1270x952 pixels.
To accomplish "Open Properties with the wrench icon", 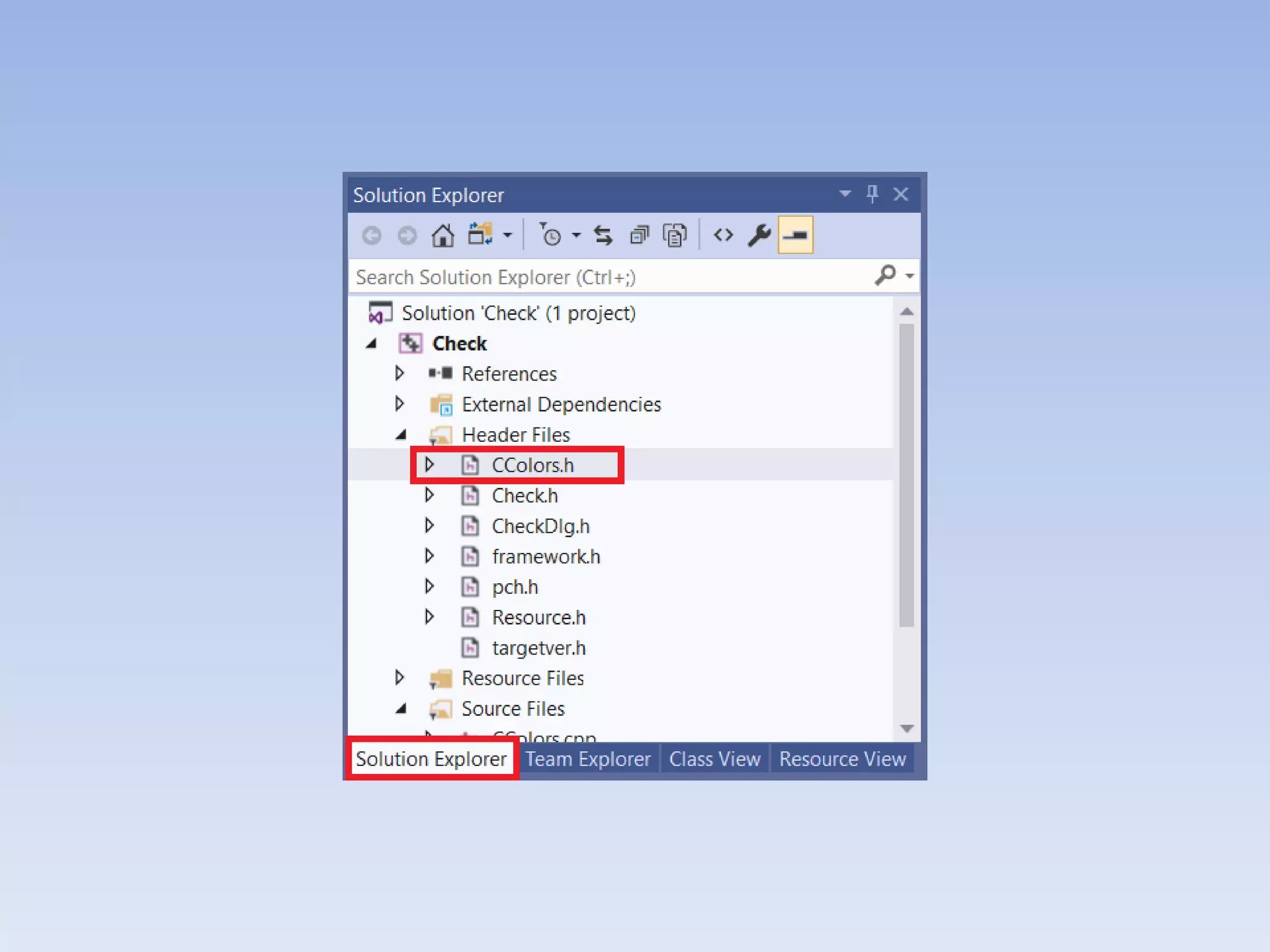I will pyautogui.click(x=759, y=236).
